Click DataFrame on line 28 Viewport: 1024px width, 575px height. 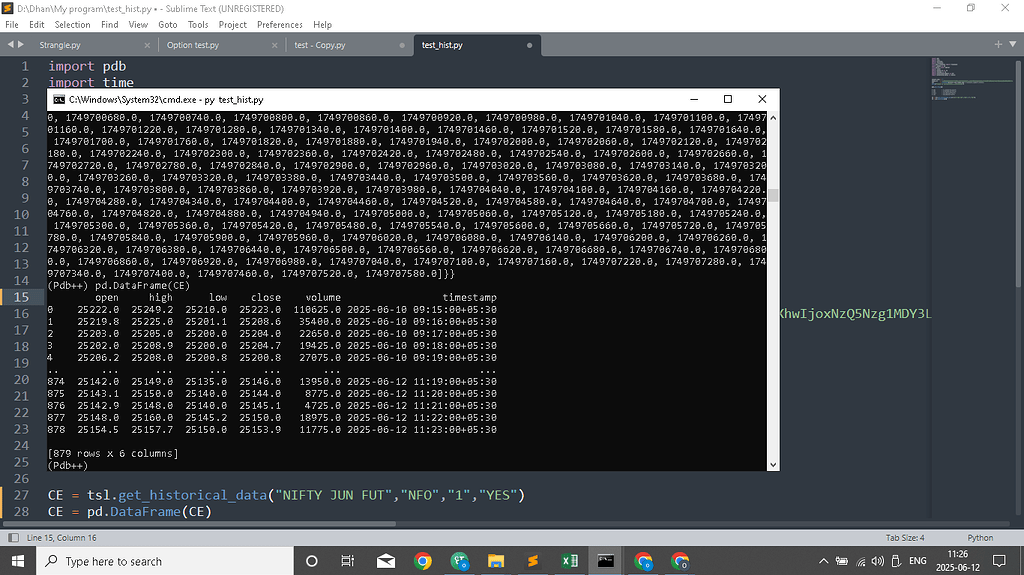tap(144, 511)
